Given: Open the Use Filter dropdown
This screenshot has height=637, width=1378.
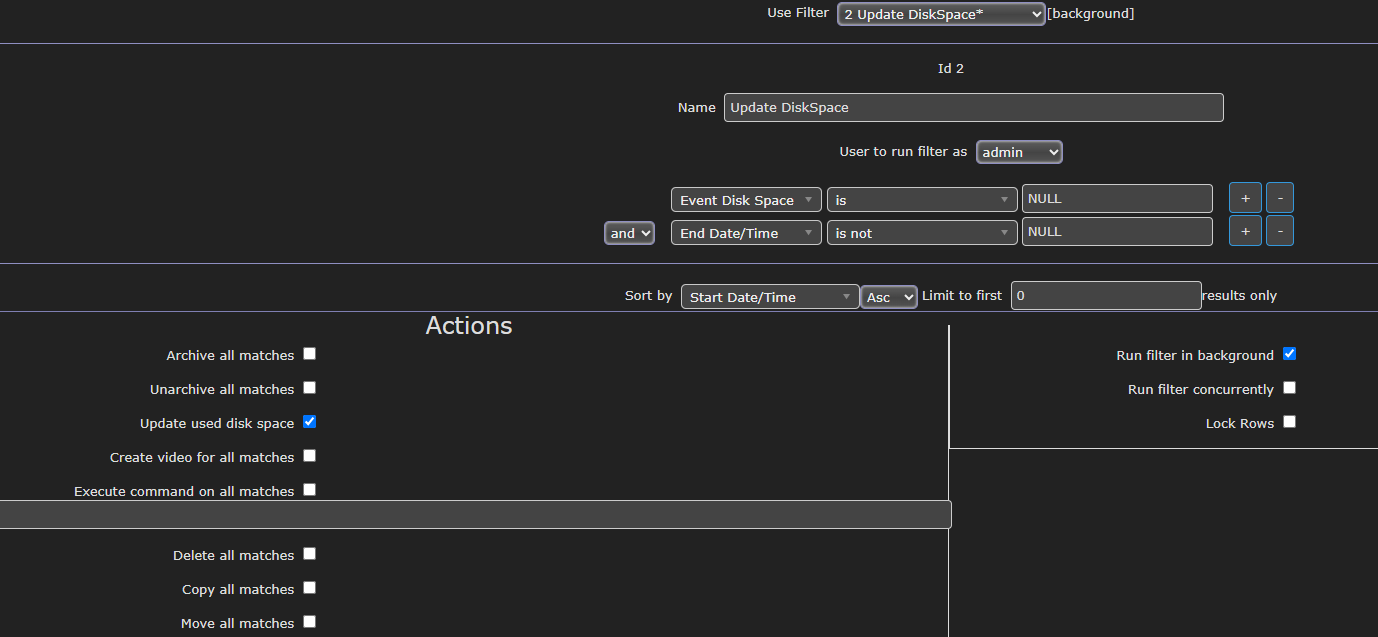Looking at the screenshot, I should [x=941, y=14].
